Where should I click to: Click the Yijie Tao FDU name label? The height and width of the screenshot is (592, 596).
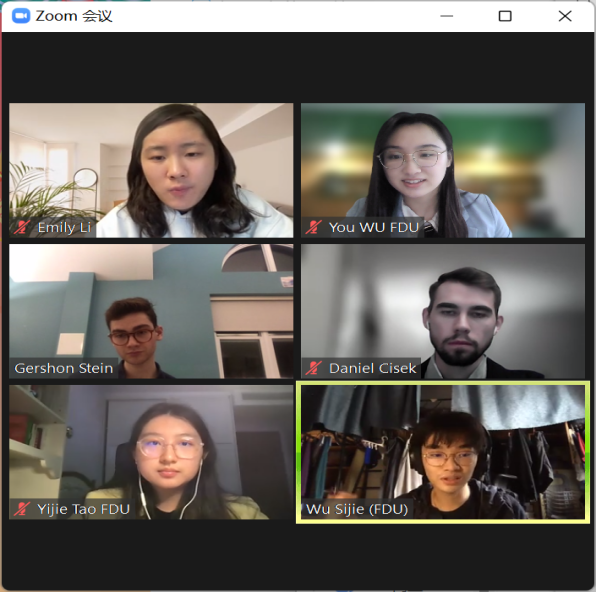click(83, 509)
